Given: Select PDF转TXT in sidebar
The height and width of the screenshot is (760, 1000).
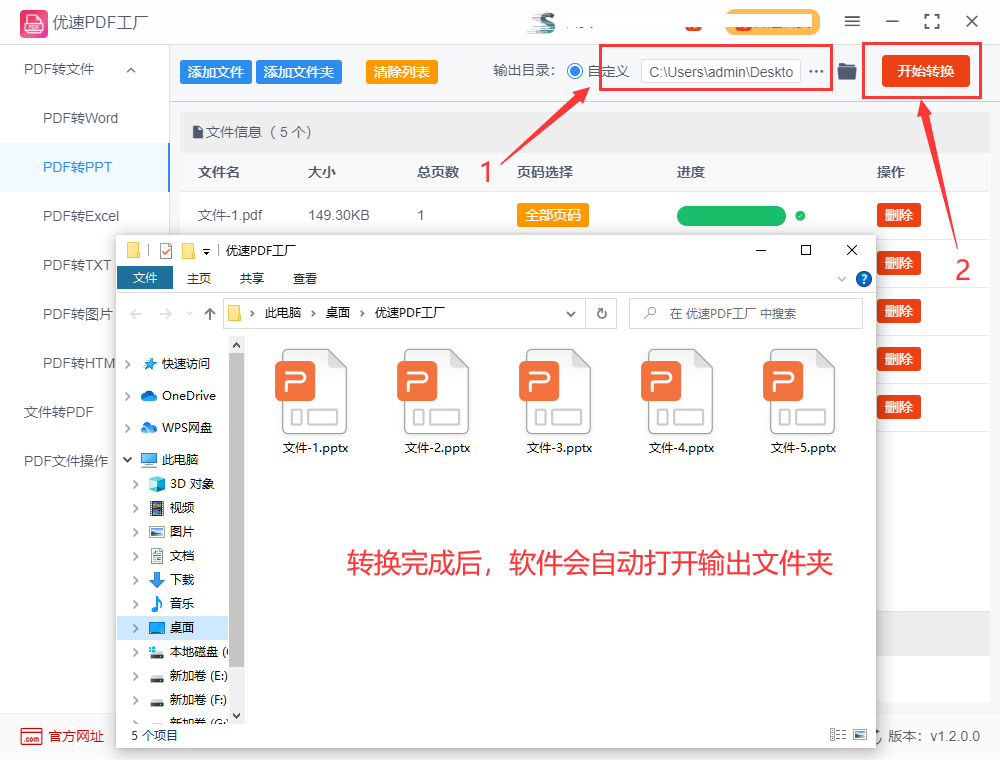Looking at the screenshot, I should click(77, 265).
